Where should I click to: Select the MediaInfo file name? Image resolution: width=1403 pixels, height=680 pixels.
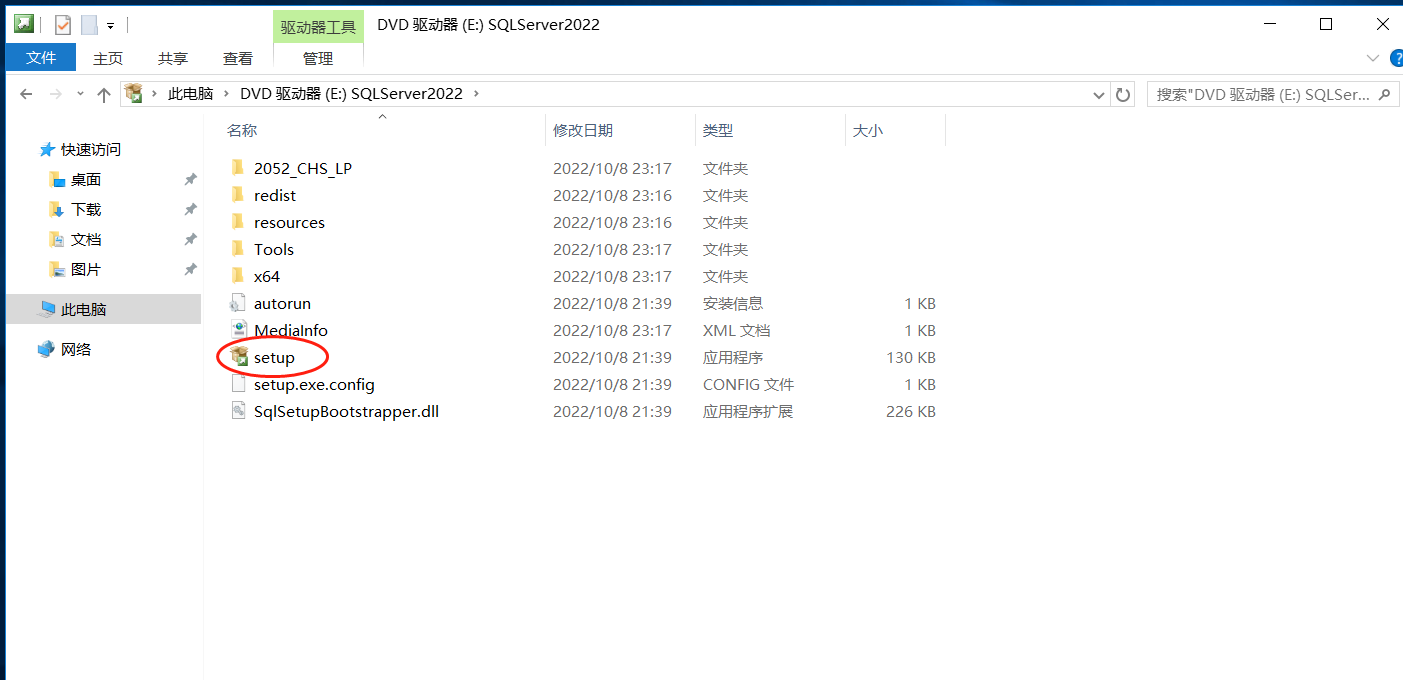click(x=291, y=330)
